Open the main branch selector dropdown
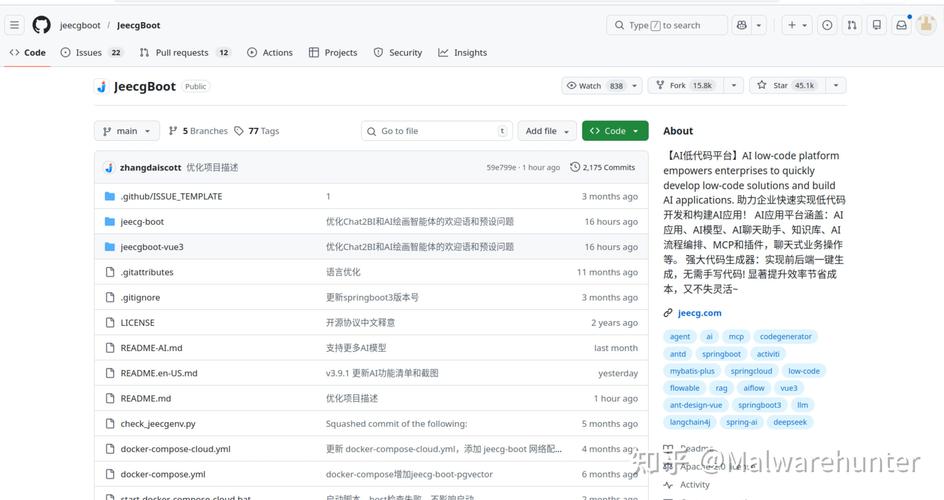 pyautogui.click(x=126, y=131)
